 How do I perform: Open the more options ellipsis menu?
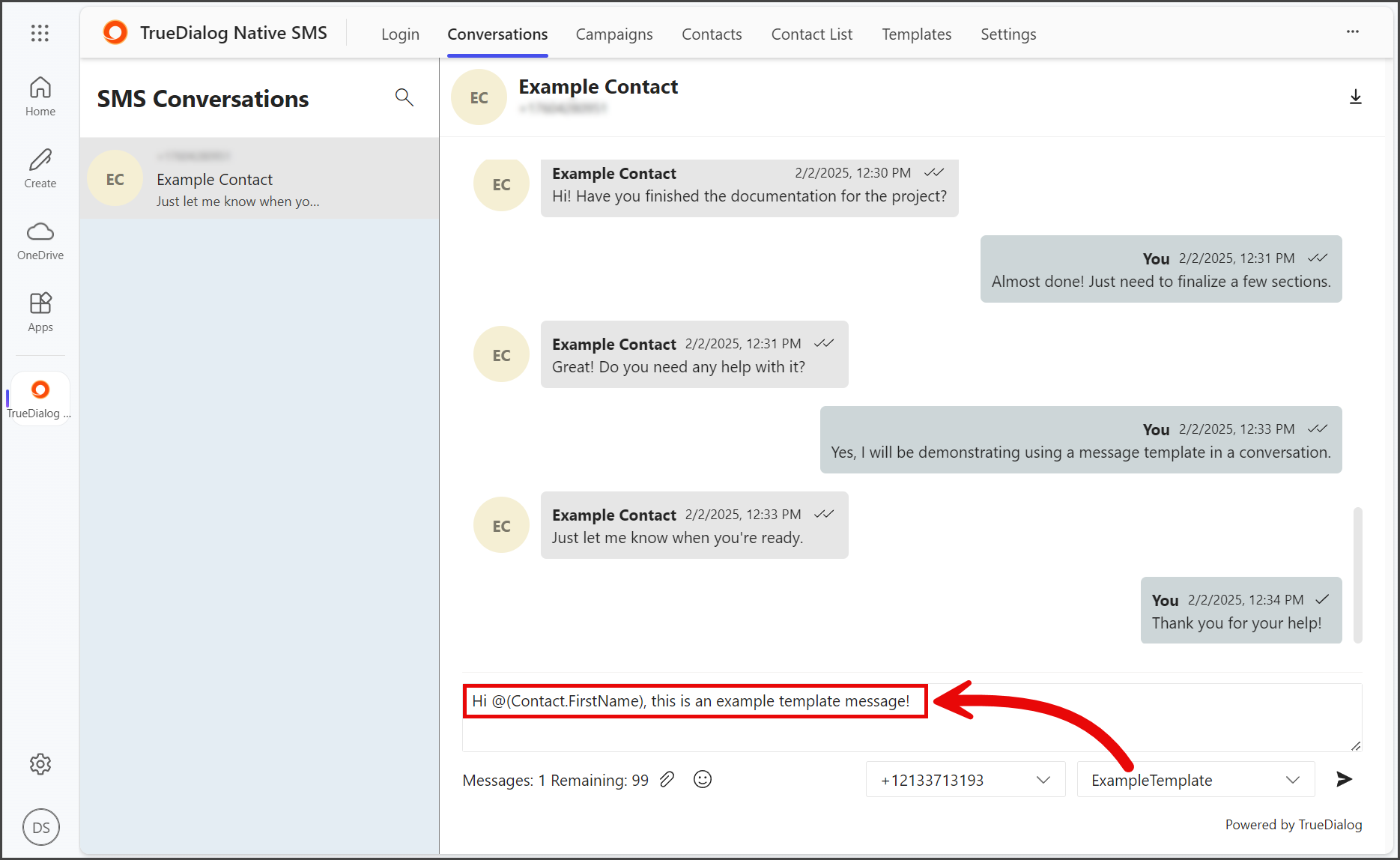1353,32
